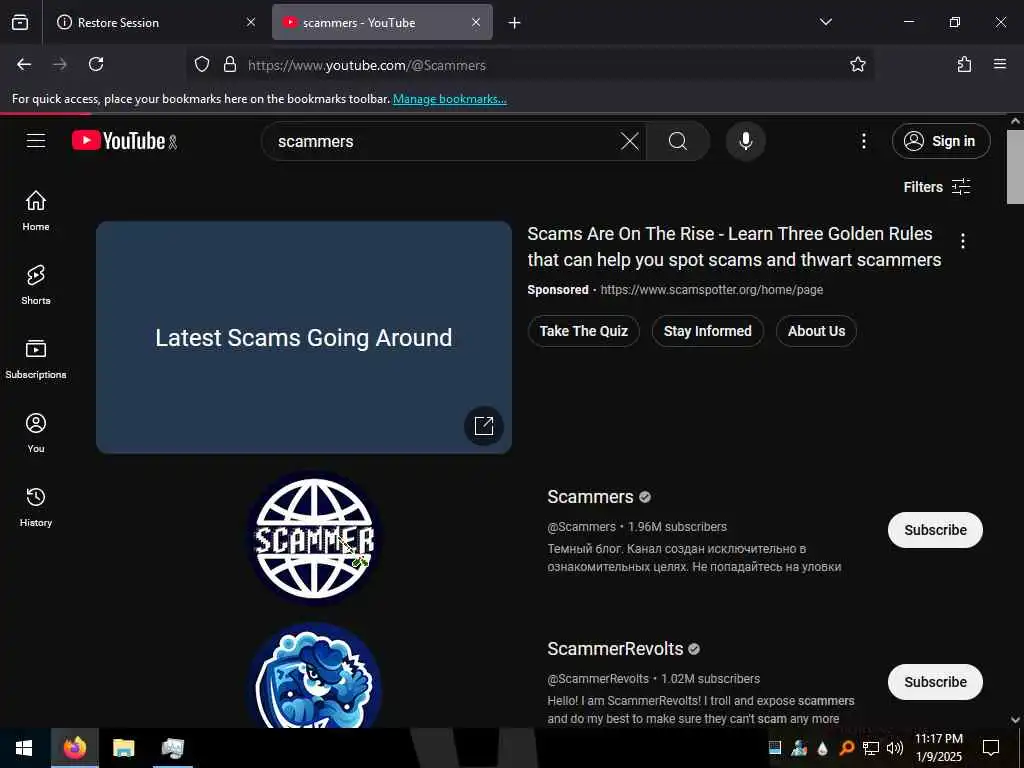1024x768 pixels.
Task: Open File Explorer from the taskbar
Action: 123,748
